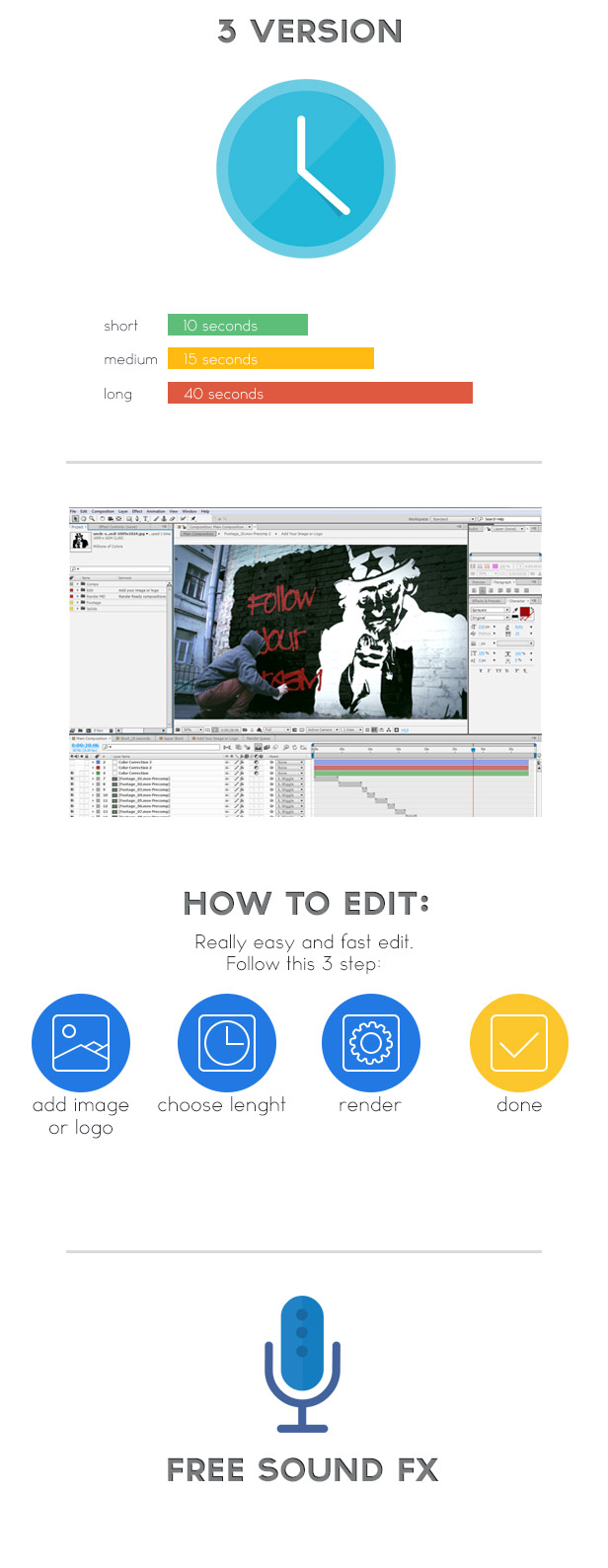Open the Active Camera view dropdown
The width and height of the screenshot is (608, 1568).
tap(320, 730)
